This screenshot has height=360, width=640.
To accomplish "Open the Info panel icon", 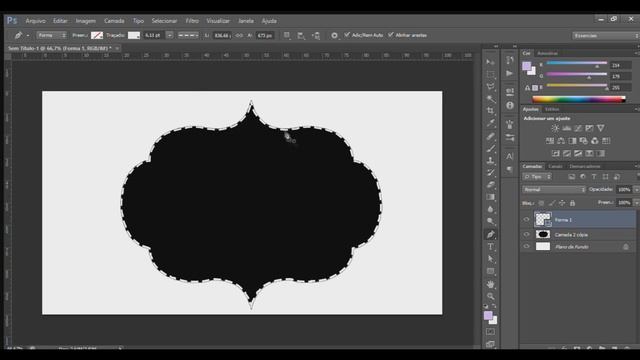I will (510, 105).
